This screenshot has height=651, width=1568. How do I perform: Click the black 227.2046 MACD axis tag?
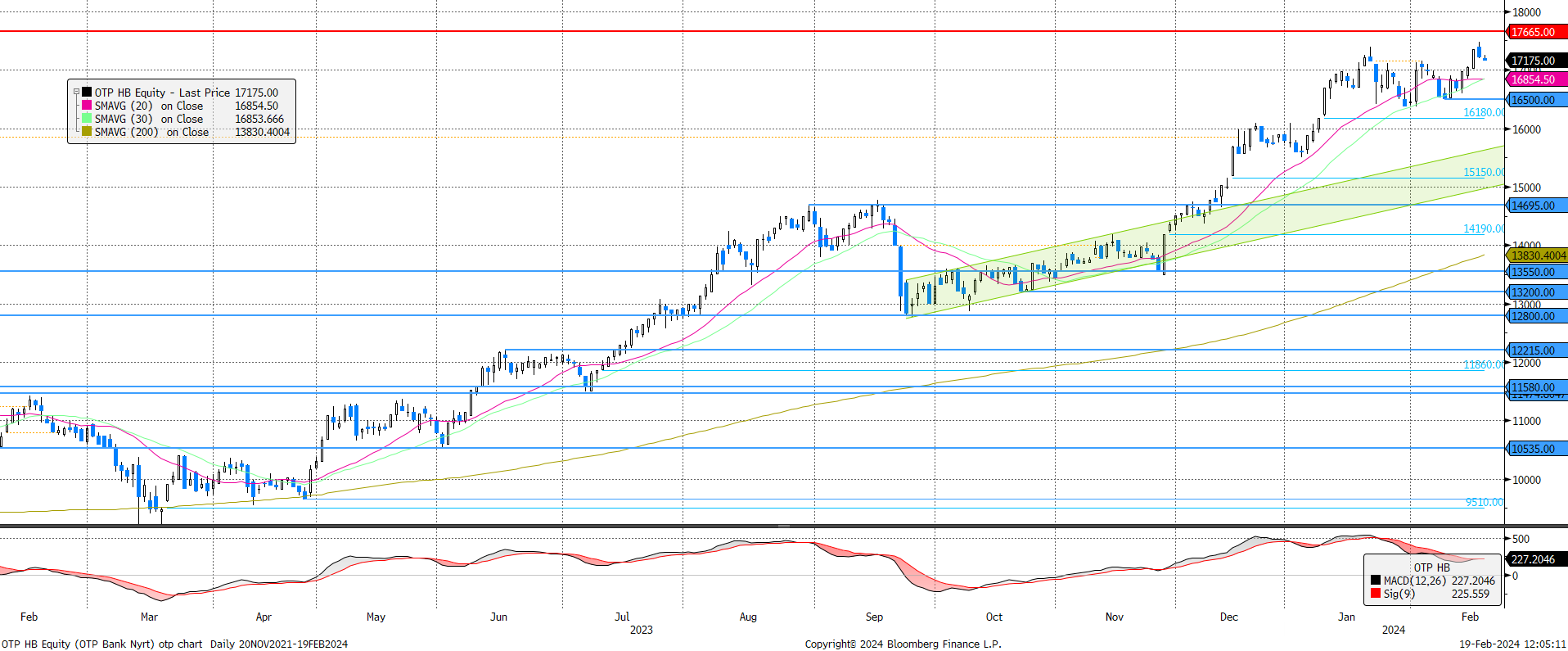point(1537,559)
